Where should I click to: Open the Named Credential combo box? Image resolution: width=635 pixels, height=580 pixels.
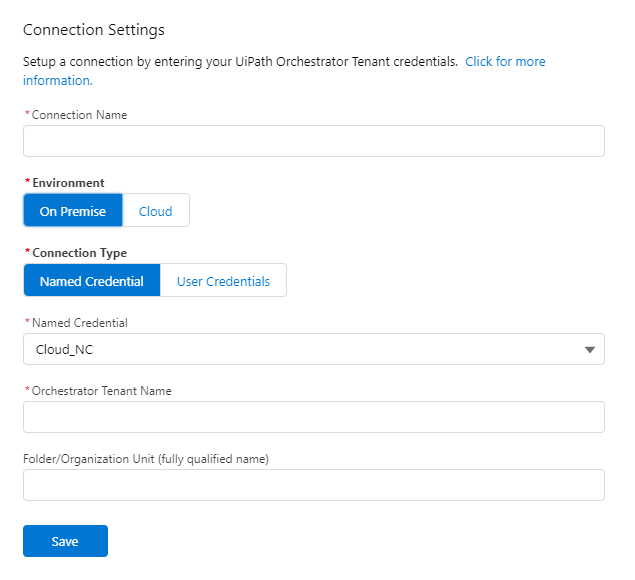tap(313, 349)
